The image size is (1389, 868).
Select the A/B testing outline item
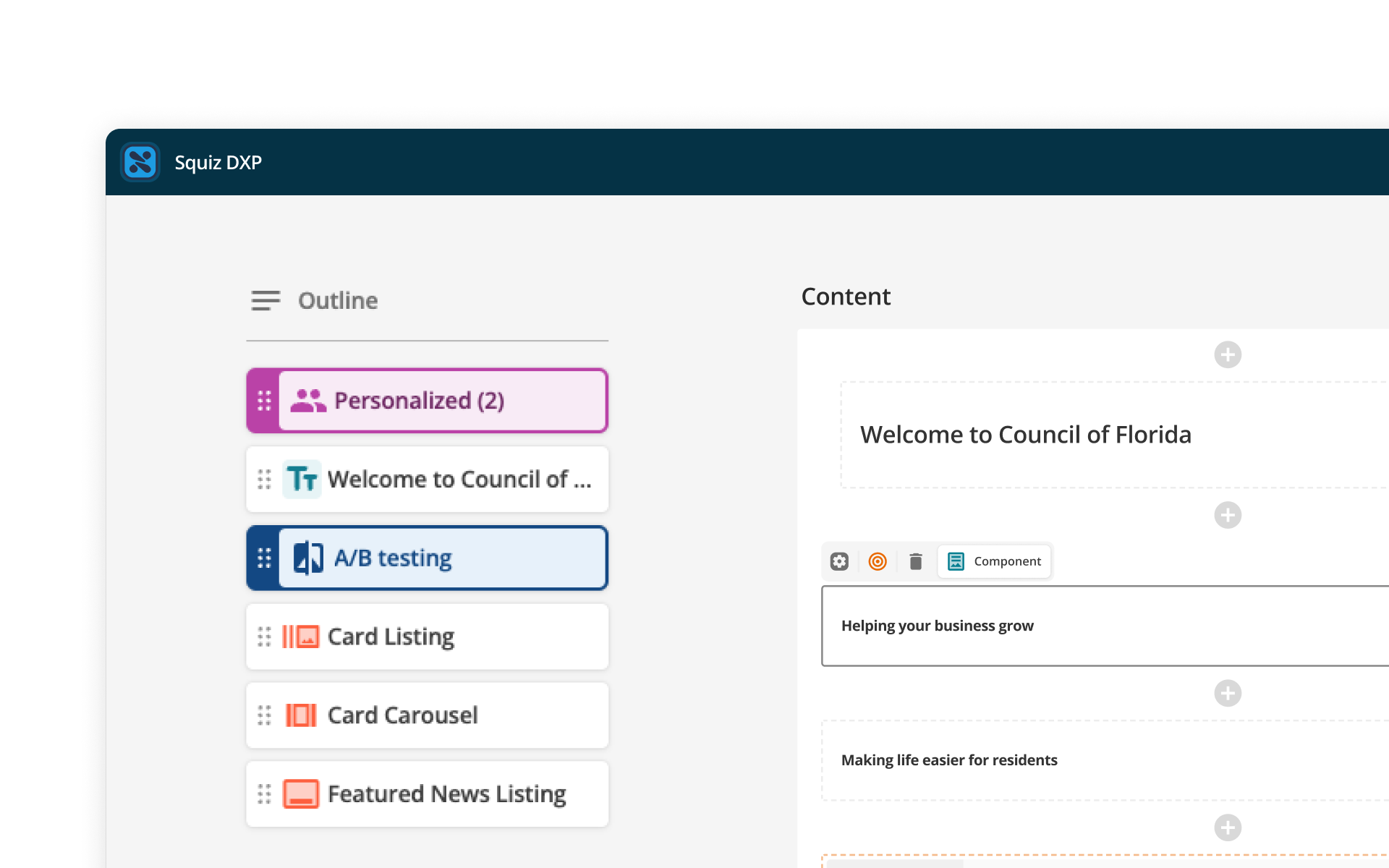pos(427,558)
